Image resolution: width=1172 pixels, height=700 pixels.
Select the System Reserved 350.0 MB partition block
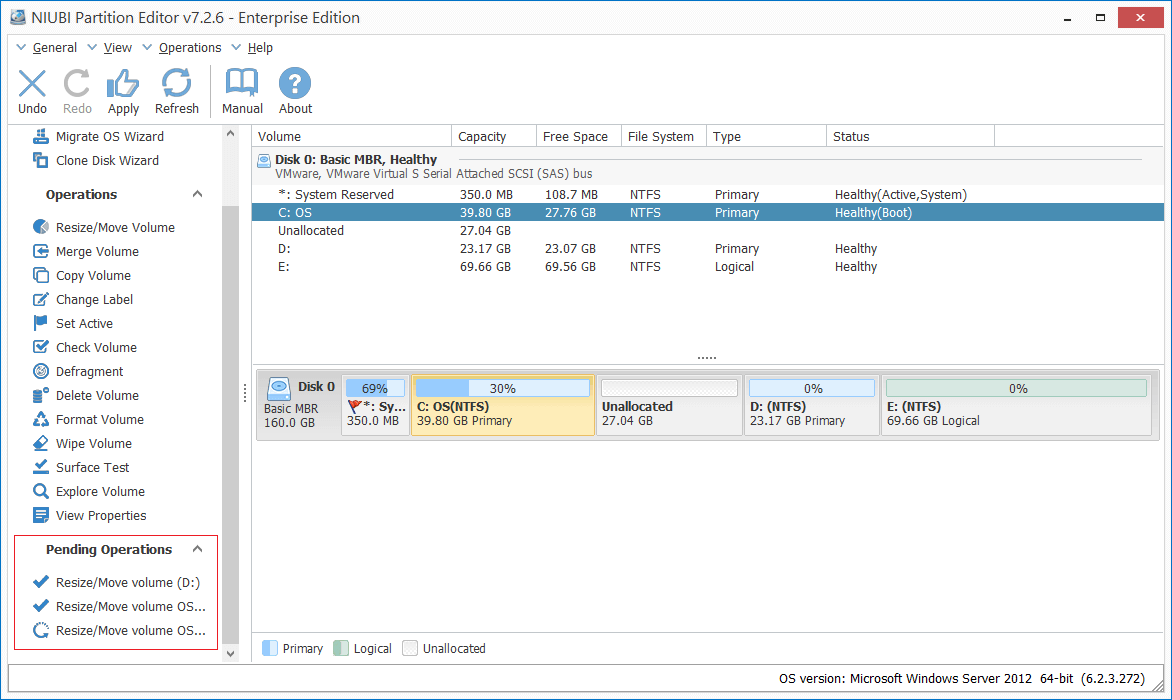[375, 405]
